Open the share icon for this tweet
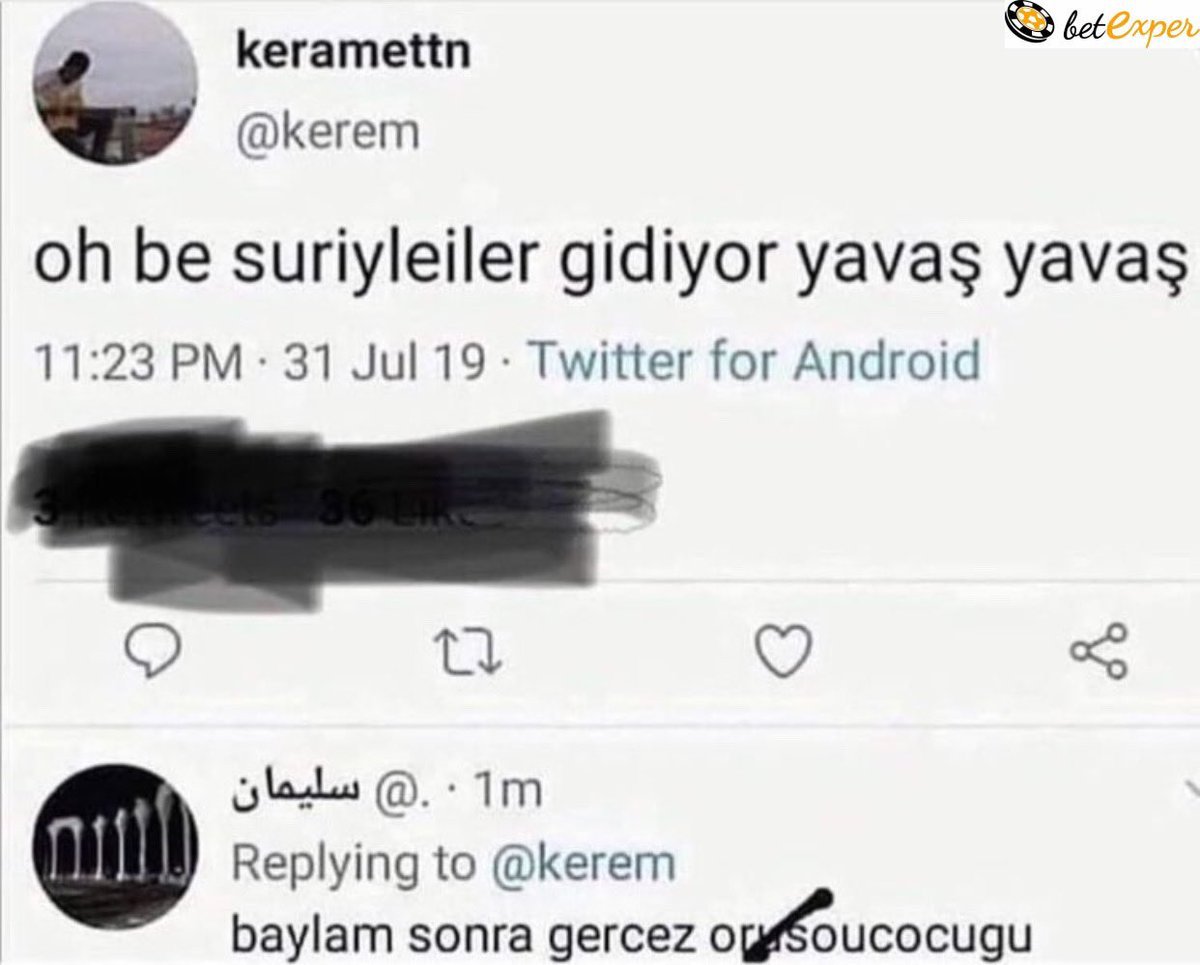 click(1098, 650)
